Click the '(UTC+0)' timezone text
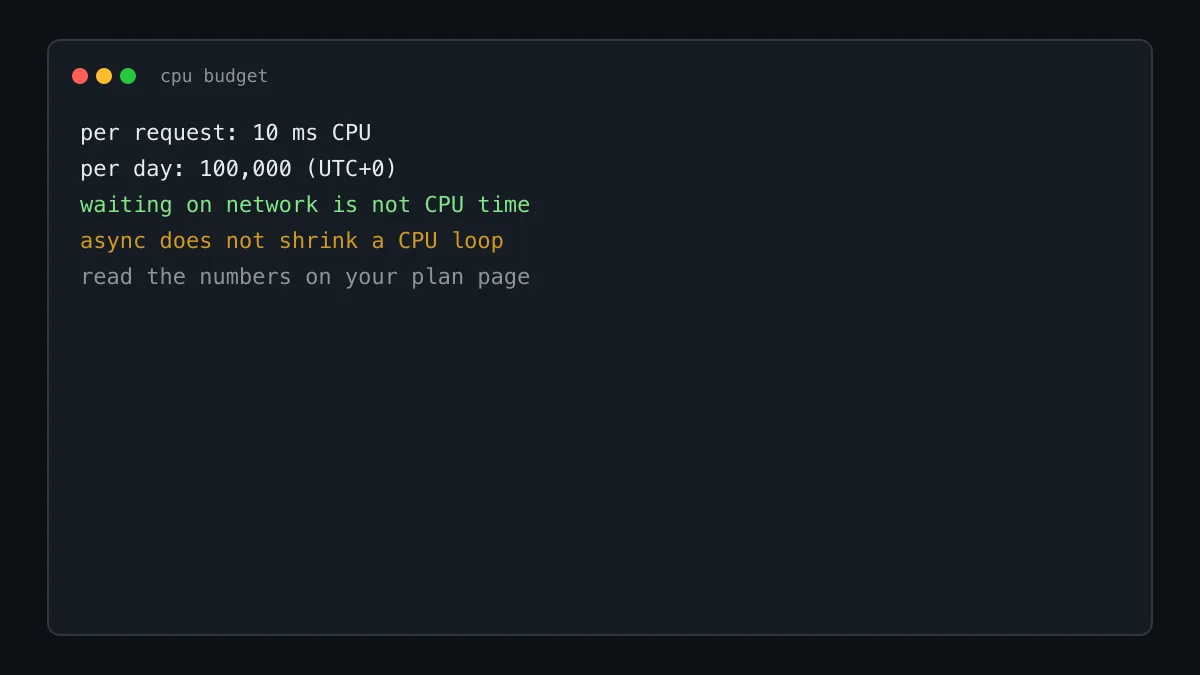The height and width of the screenshot is (675, 1200). [x=351, y=169]
